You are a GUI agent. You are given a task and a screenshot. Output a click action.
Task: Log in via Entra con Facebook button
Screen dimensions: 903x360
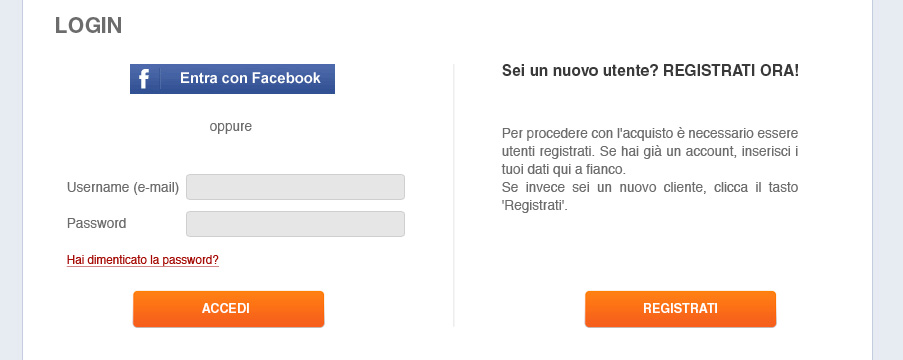232,79
